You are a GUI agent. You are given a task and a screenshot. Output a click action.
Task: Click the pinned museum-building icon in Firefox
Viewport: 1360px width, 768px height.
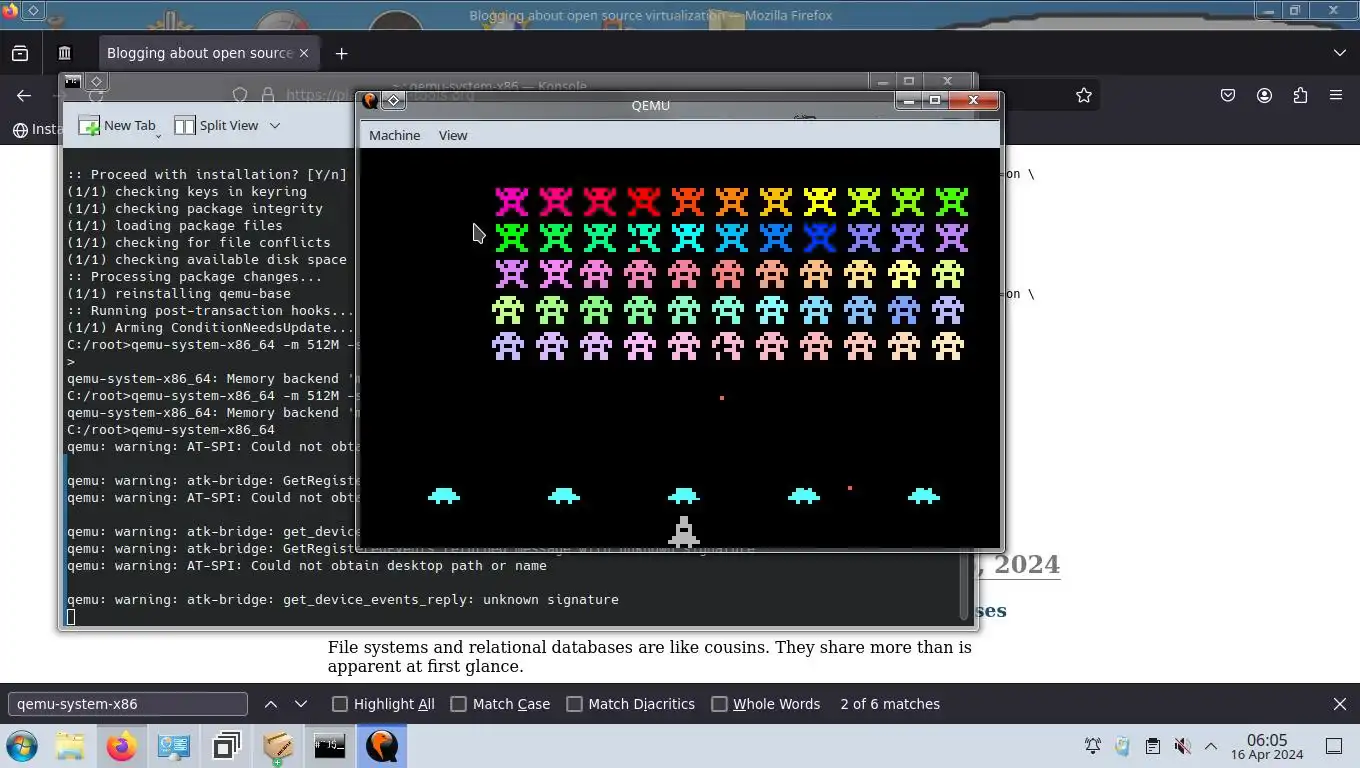pyautogui.click(x=65, y=53)
